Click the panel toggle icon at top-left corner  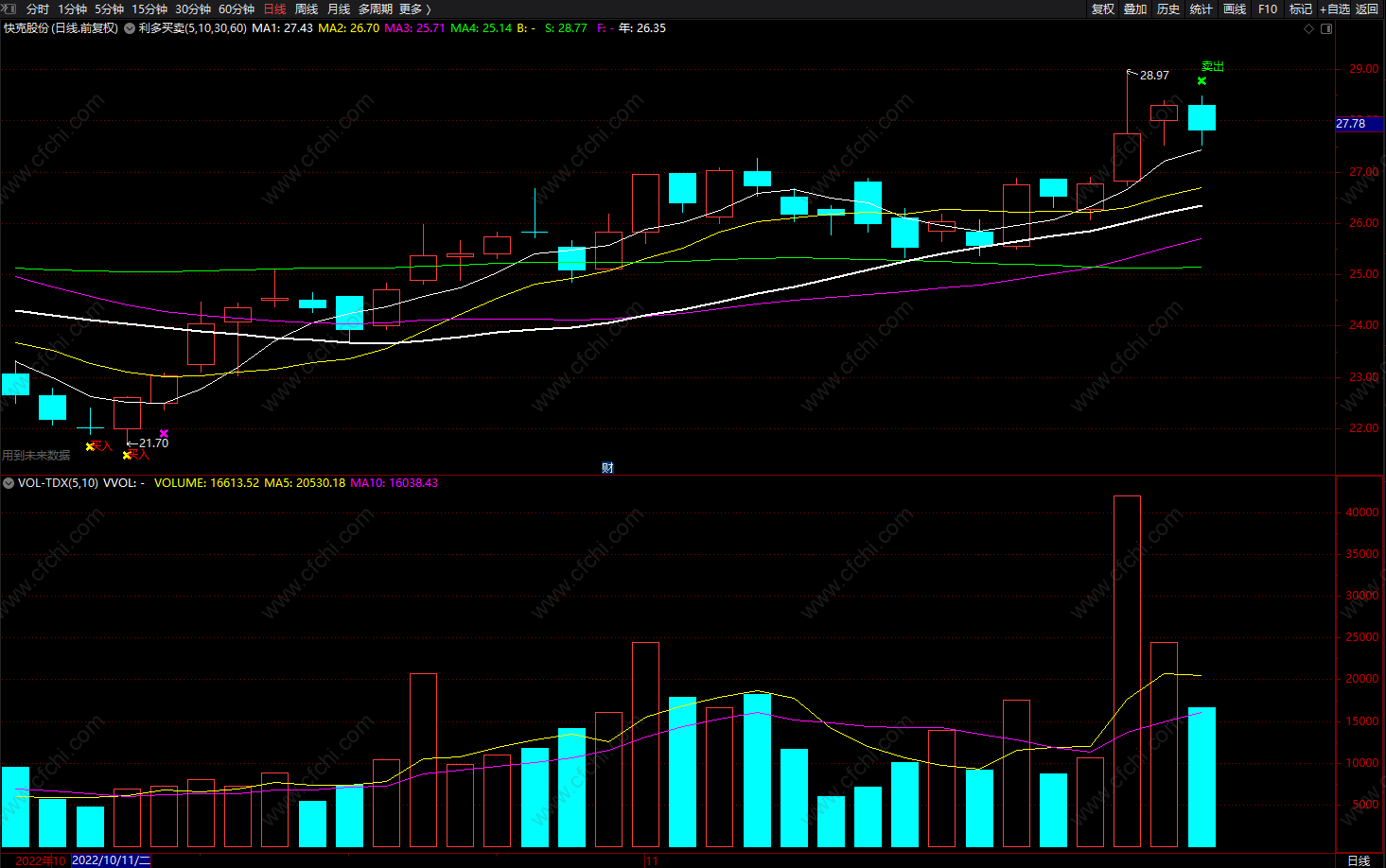pos(9,9)
